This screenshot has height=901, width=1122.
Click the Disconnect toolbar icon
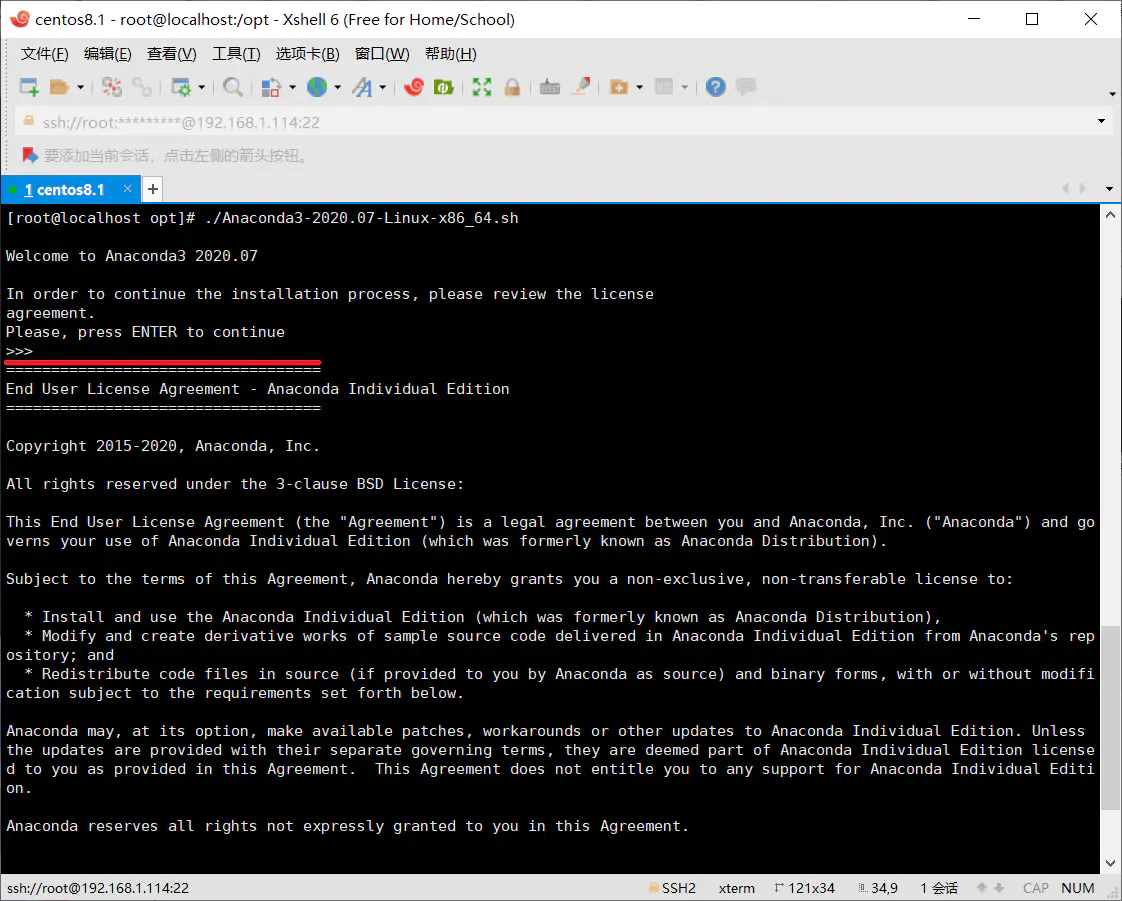pyautogui.click(x=112, y=87)
